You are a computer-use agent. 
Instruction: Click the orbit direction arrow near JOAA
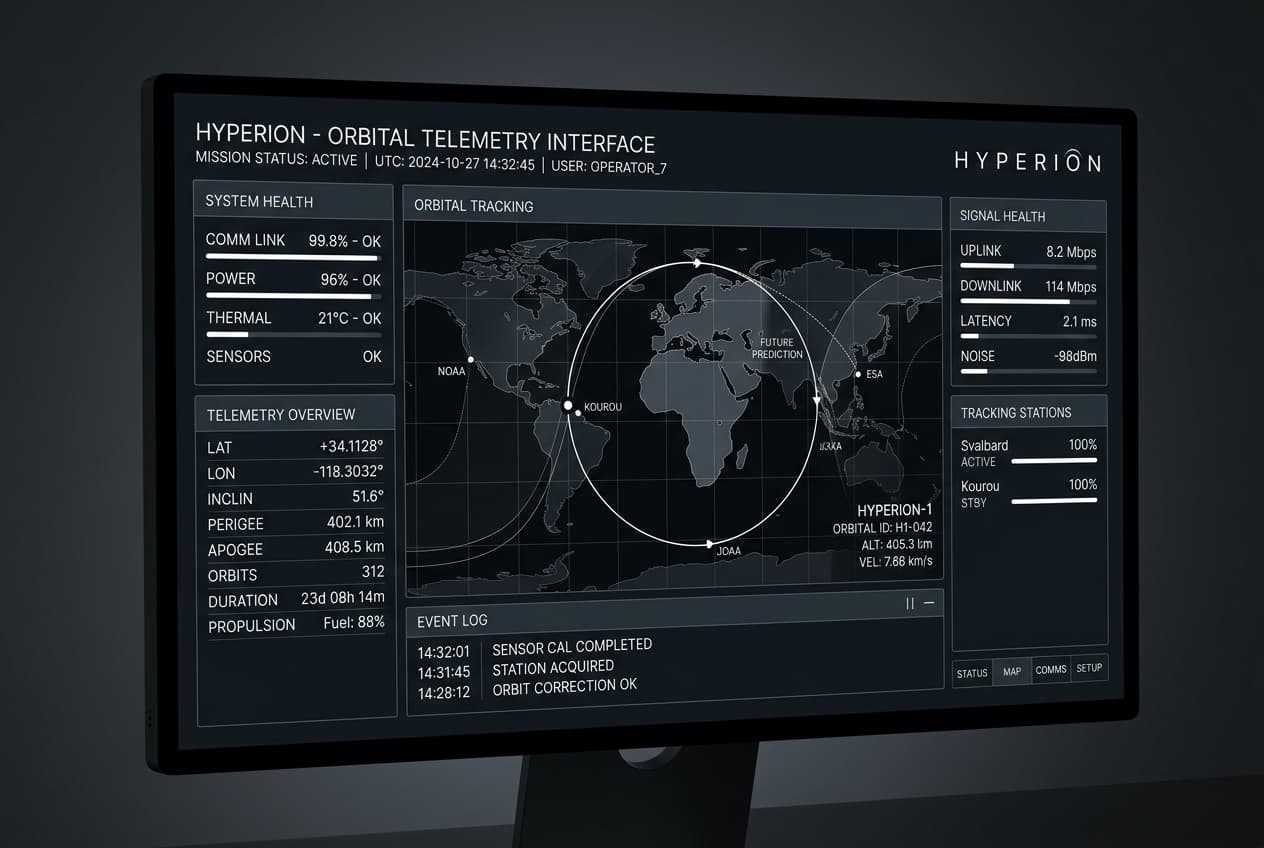pos(710,544)
